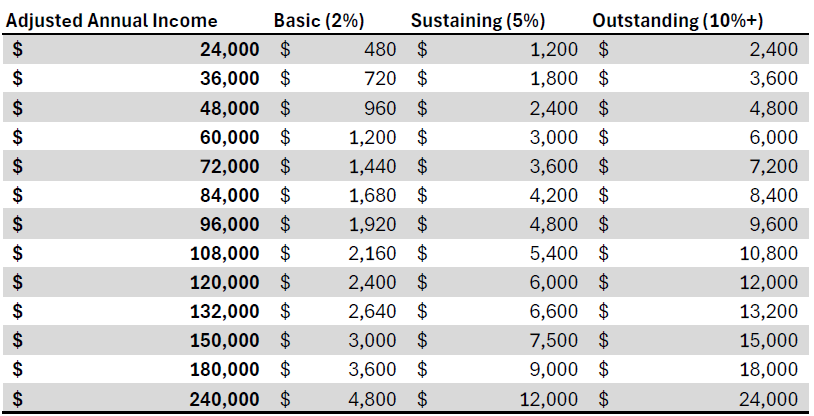Select the 18,000 Outstanding amount cell

click(x=768, y=369)
